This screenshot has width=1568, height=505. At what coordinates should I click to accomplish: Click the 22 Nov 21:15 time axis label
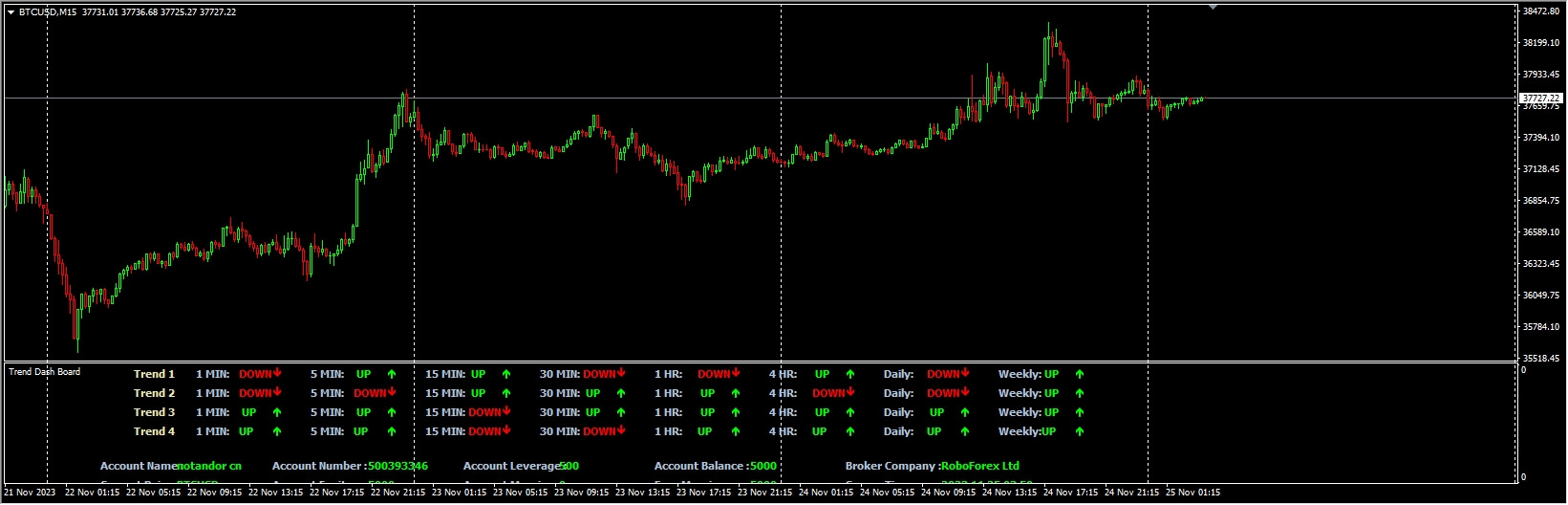(x=397, y=493)
